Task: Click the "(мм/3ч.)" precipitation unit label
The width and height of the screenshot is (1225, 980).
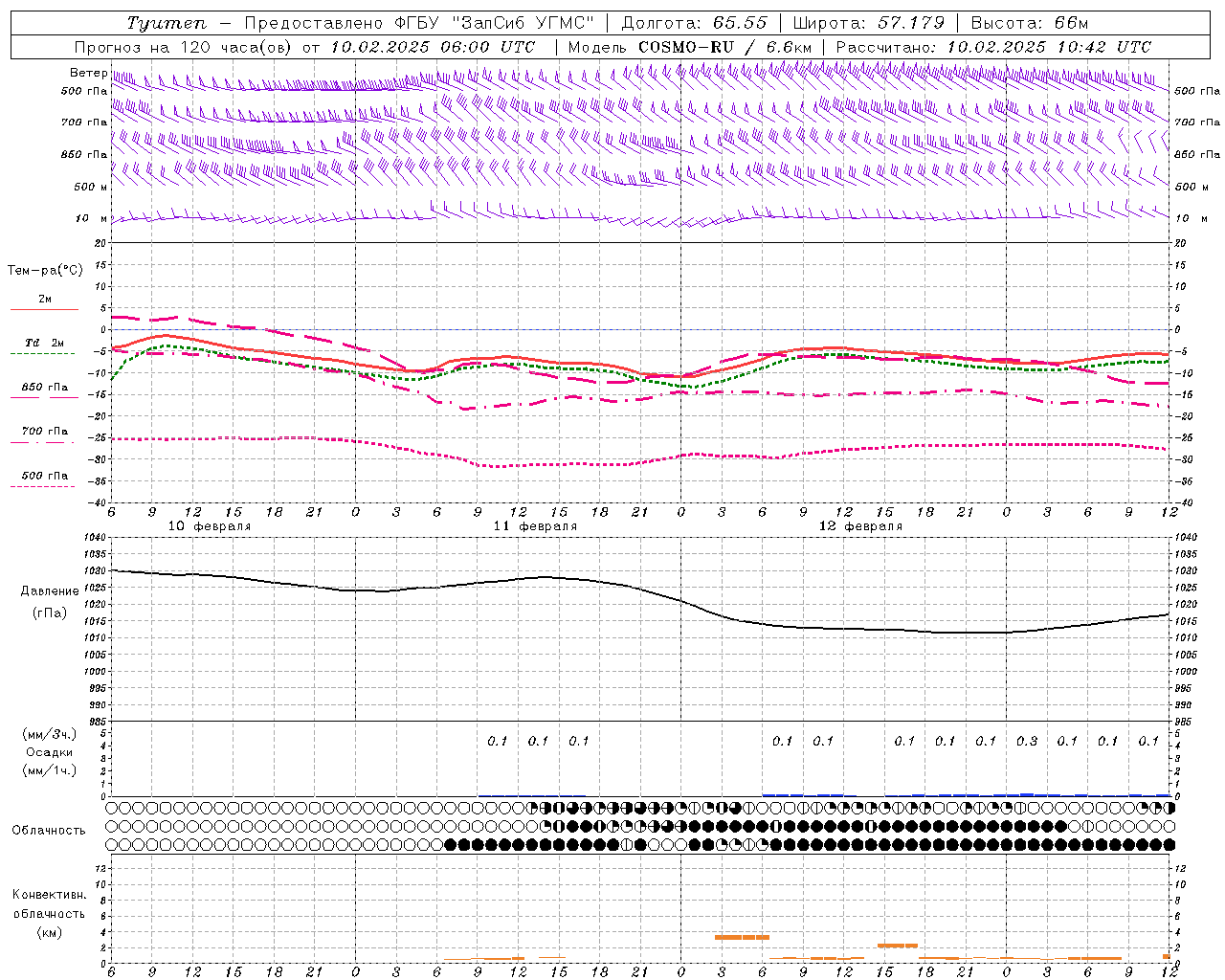Action: point(50,734)
